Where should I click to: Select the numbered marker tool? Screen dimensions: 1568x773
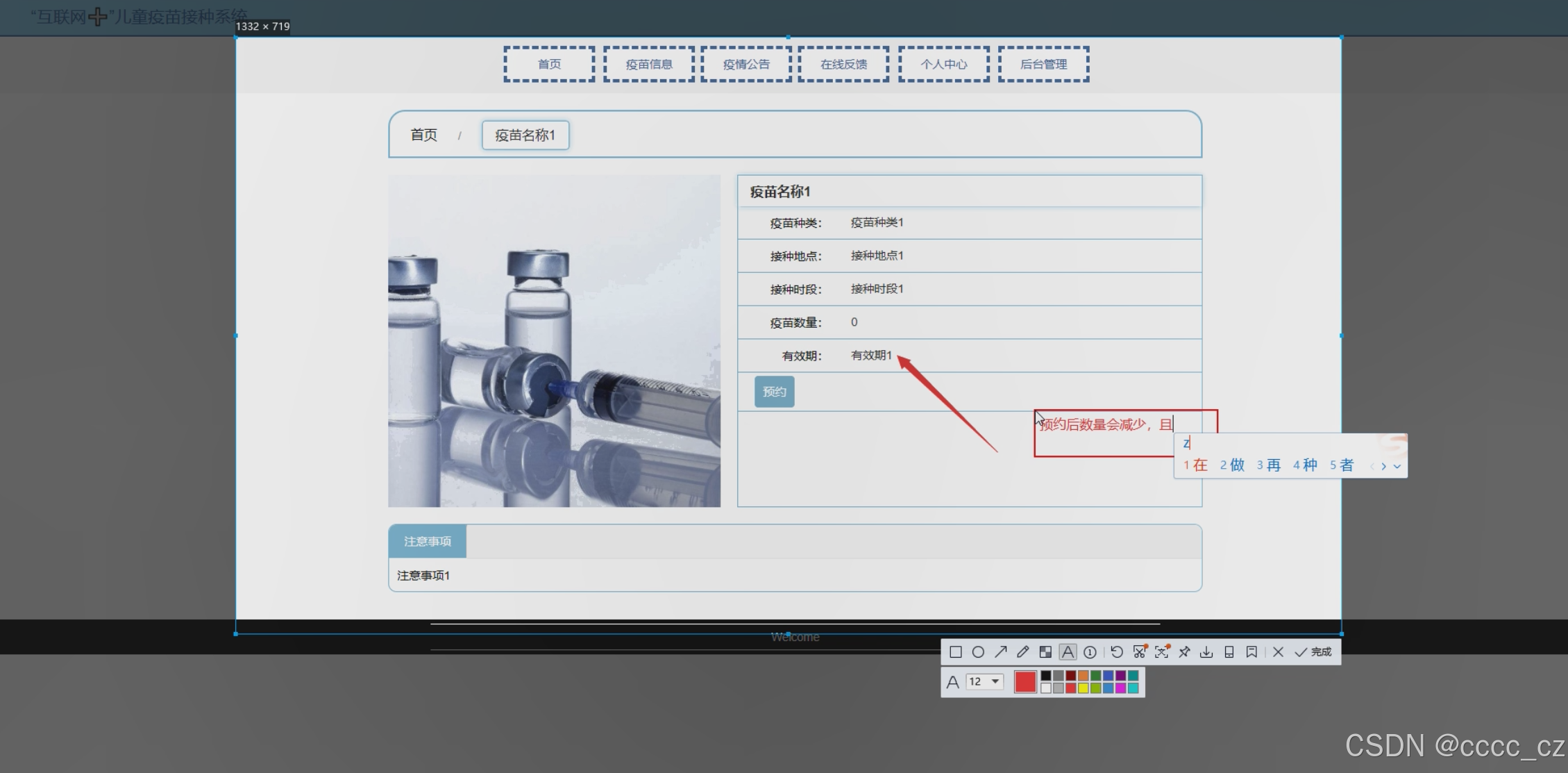1090,652
